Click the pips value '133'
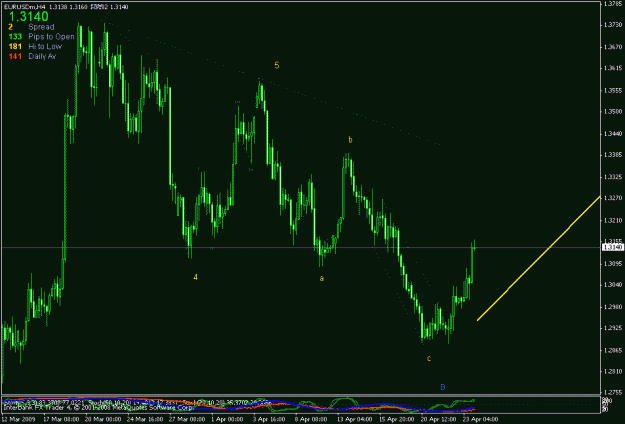Image resolution: width=625 pixels, height=424 pixels. (x=15, y=37)
